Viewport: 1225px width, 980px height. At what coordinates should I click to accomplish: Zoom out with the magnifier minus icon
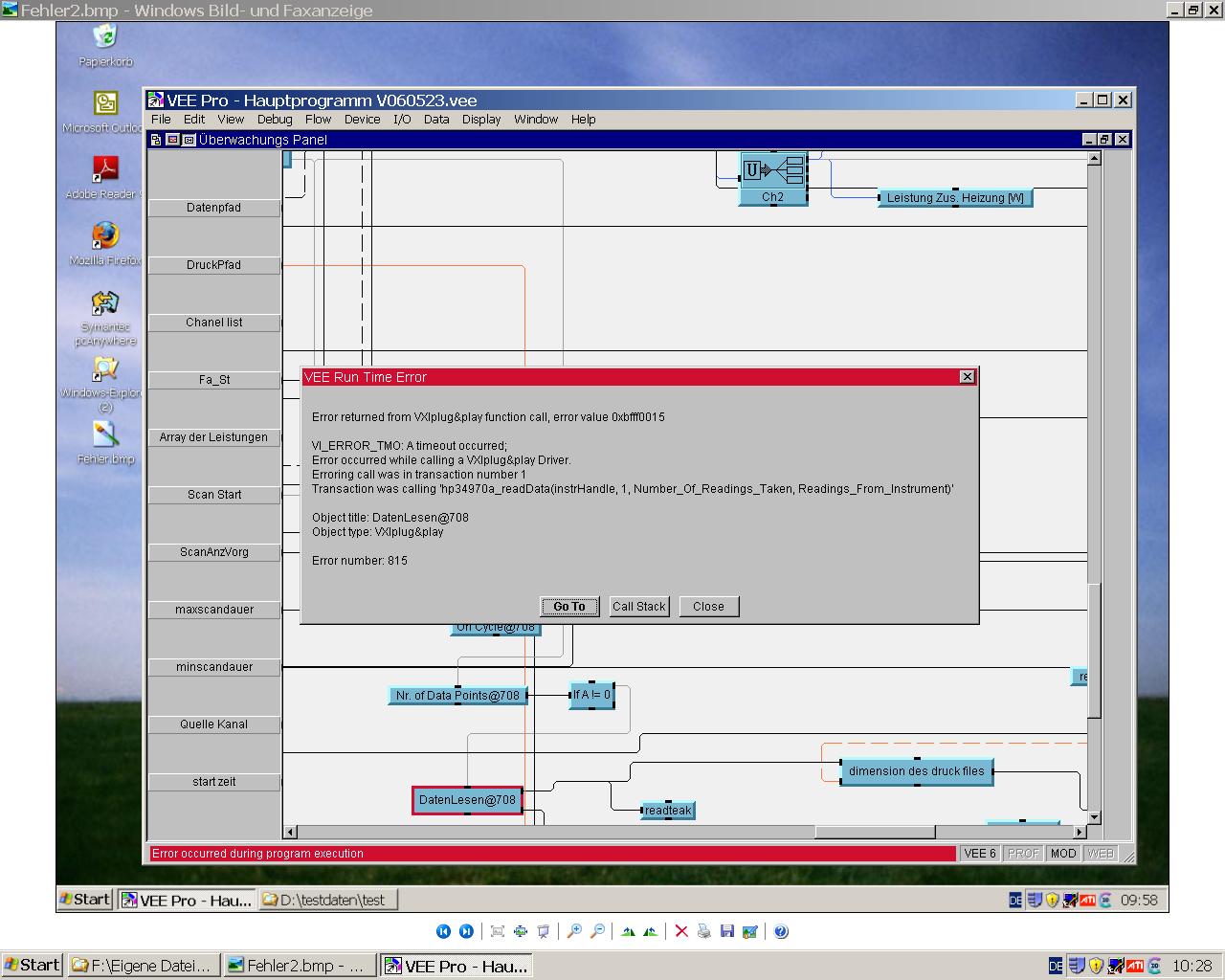click(597, 931)
